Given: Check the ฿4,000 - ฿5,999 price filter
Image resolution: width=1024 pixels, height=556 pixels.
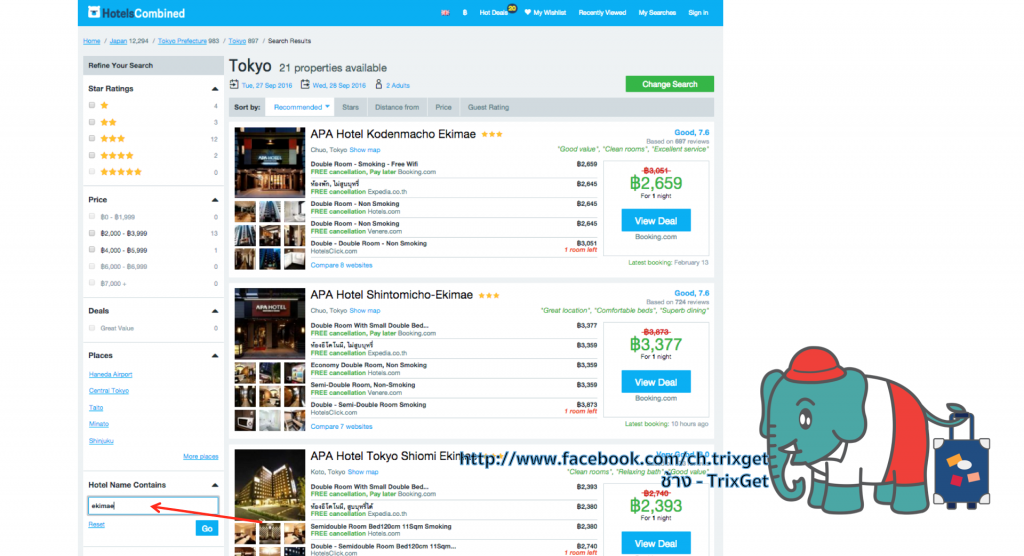Looking at the screenshot, I should coord(92,250).
